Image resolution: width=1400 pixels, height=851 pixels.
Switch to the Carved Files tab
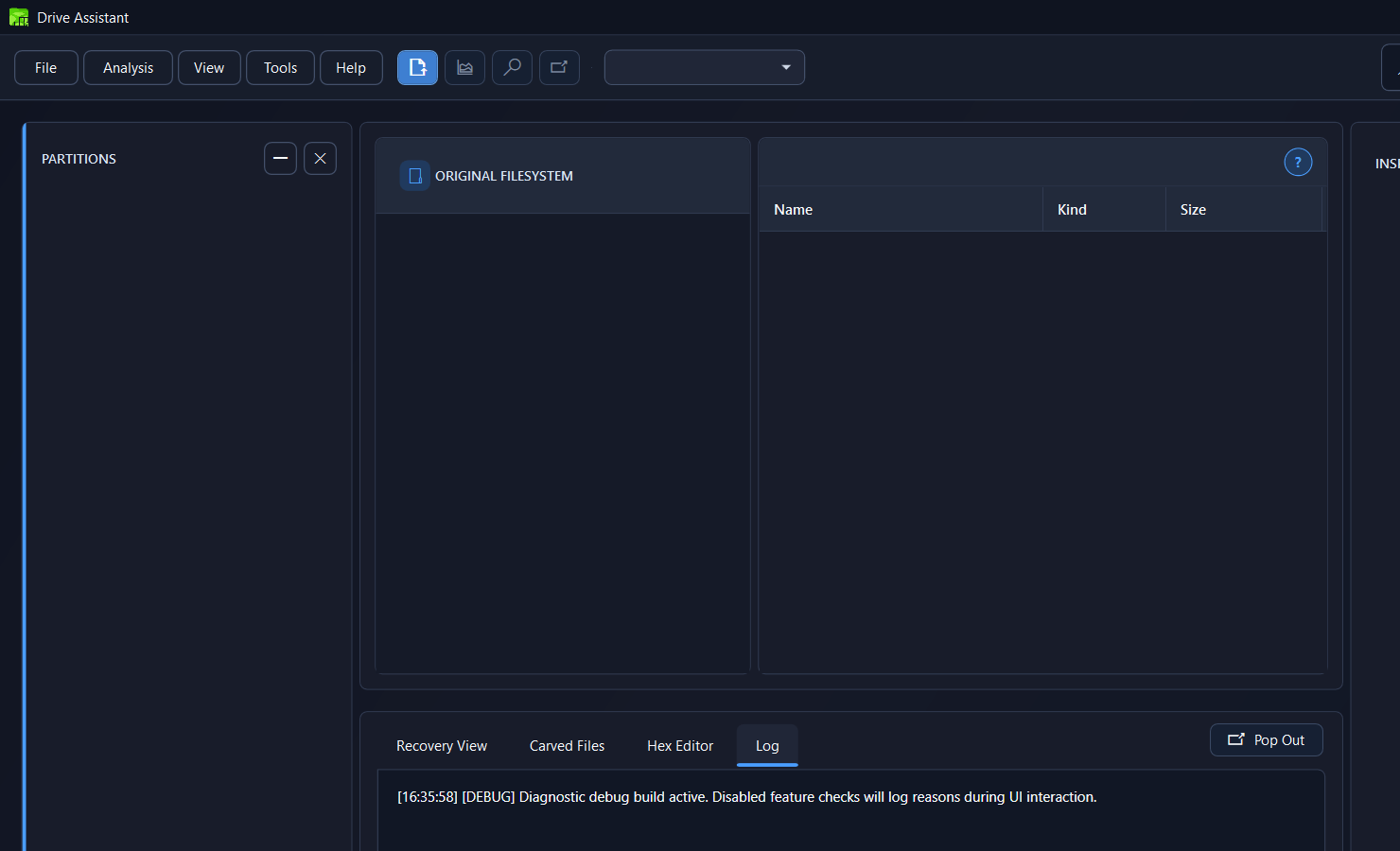[567, 746]
